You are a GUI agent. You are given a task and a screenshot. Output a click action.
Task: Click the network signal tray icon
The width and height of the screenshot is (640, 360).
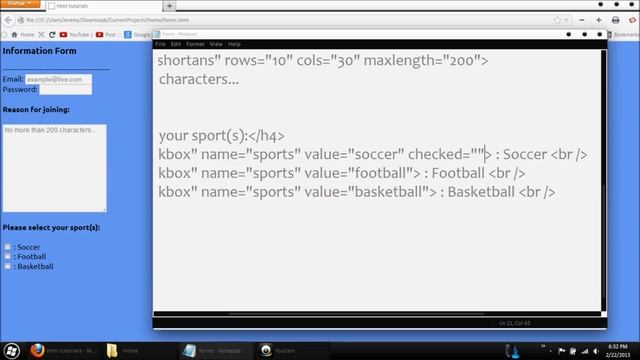[584, 351]
